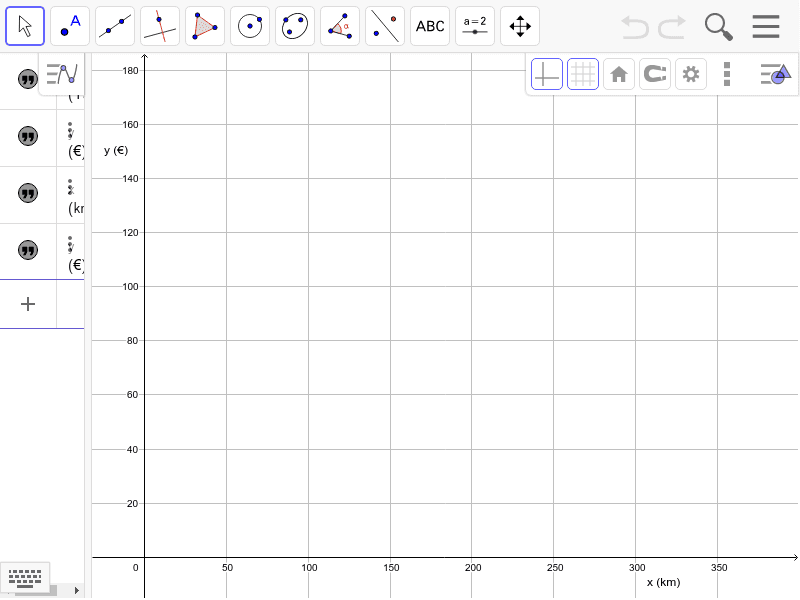The height and width of the screenshot is (600, 800).
Task: Open the point capturing magnet options
Action: click(655, 74)
